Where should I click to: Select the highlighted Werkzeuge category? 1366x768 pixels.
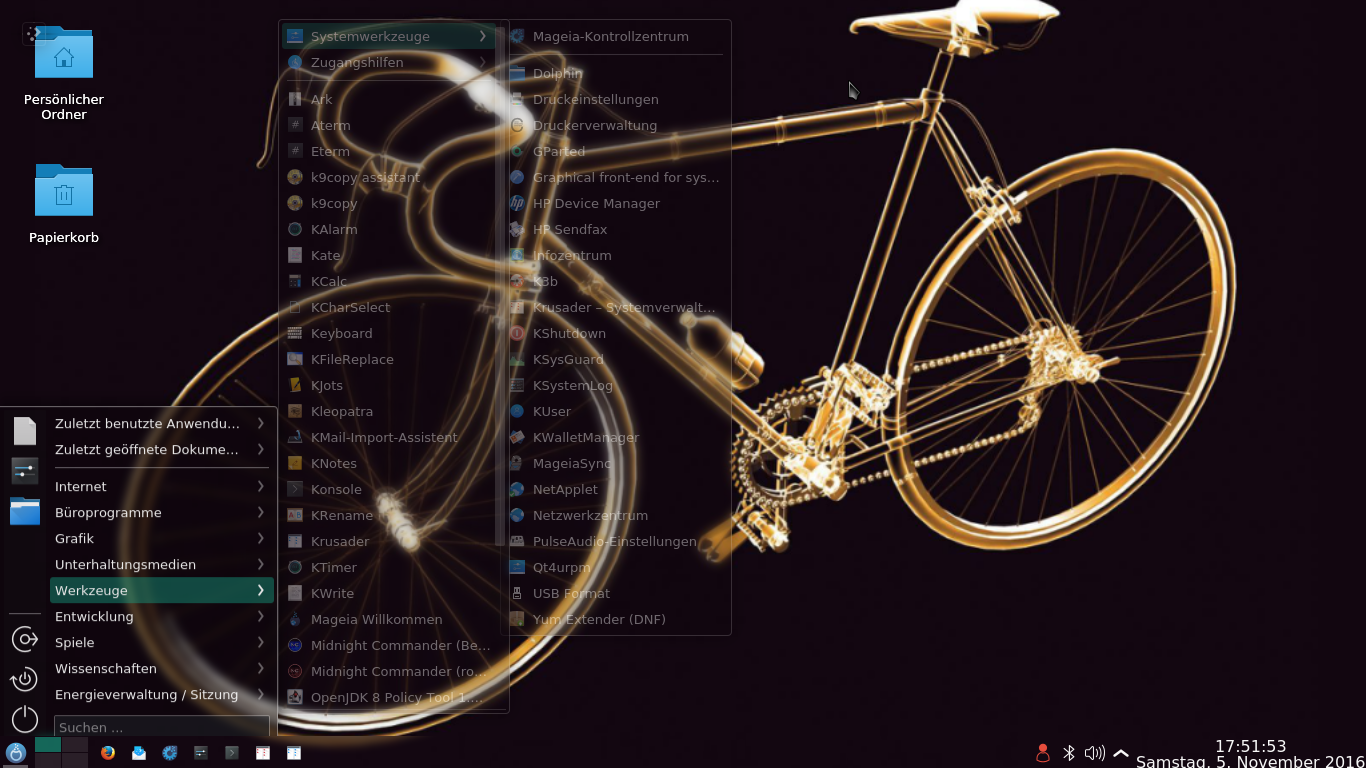coord(162,590)
